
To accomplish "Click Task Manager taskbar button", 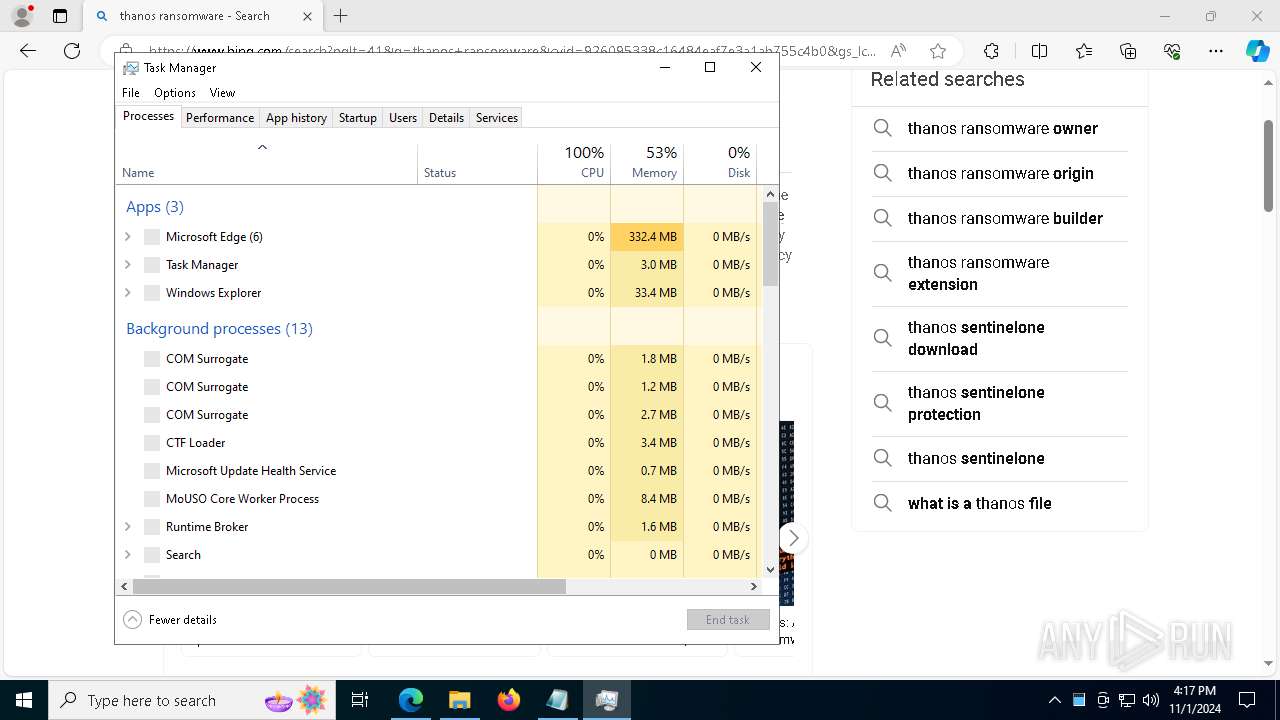I will [606, 700].
